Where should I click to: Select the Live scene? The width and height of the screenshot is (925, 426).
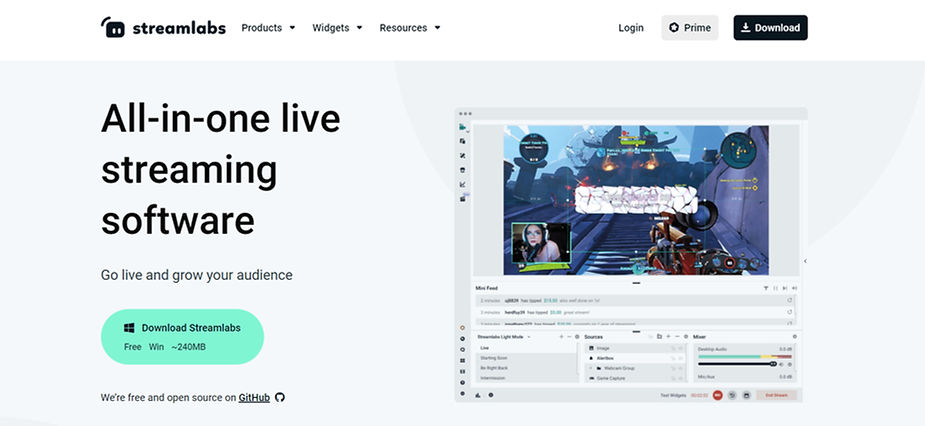[x=527, y=348]
